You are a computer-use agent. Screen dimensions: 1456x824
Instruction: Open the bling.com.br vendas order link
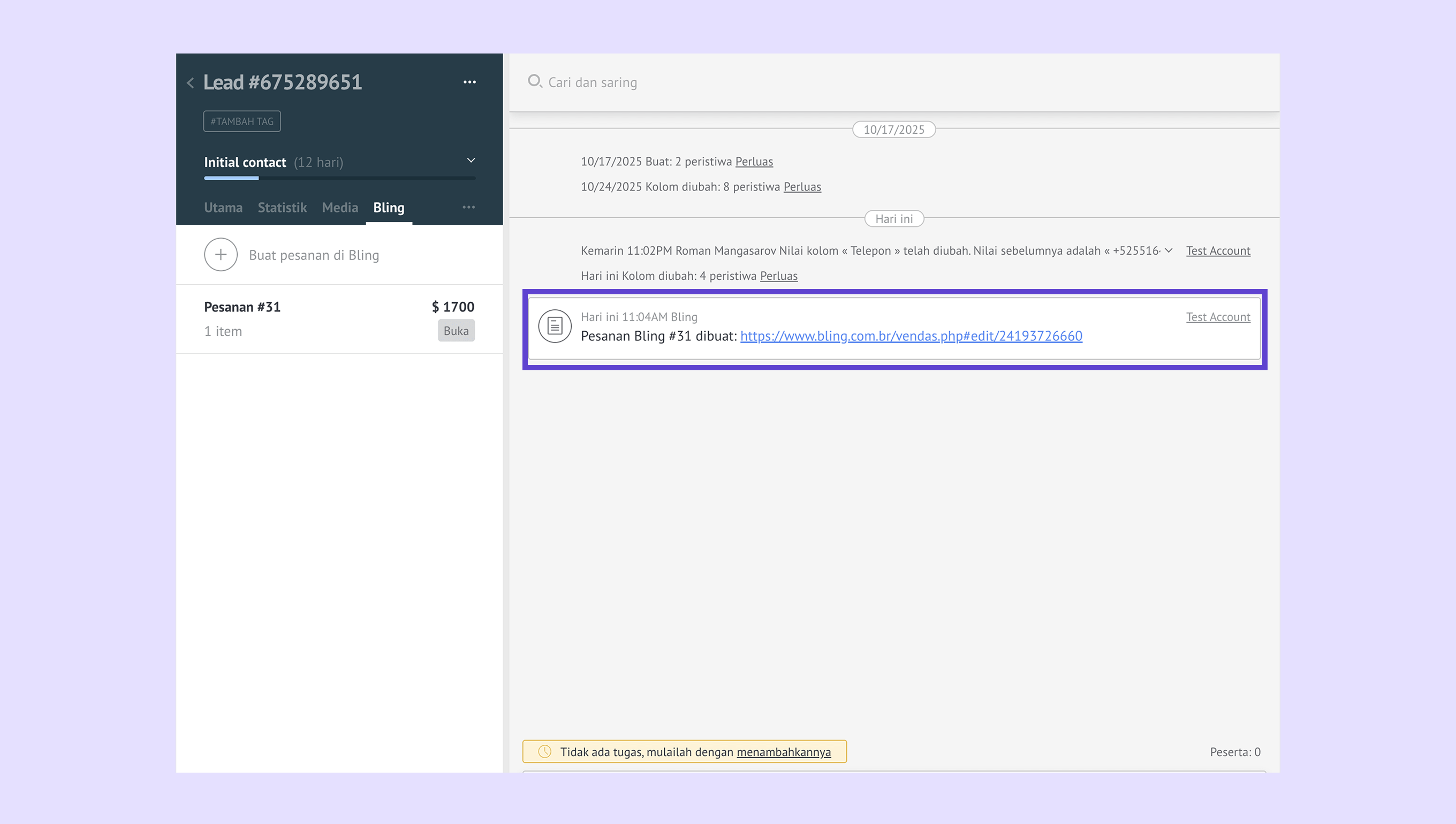pyautogui.click(x=911, y=336)
